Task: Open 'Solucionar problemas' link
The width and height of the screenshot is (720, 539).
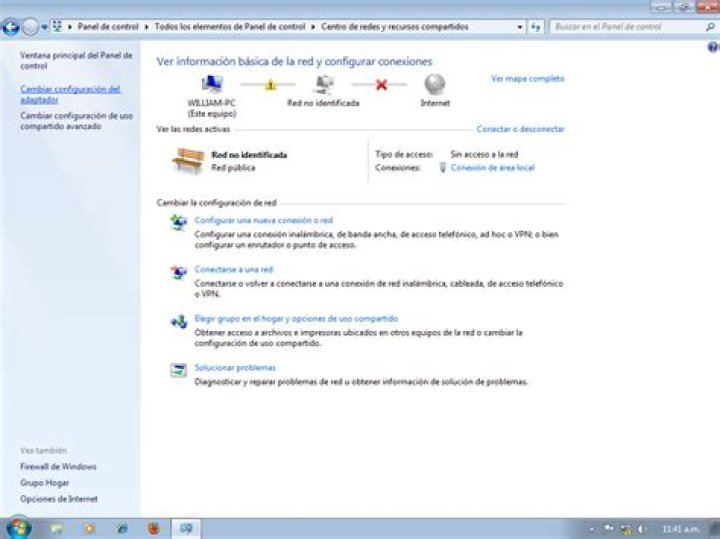Action: [235, 368]
